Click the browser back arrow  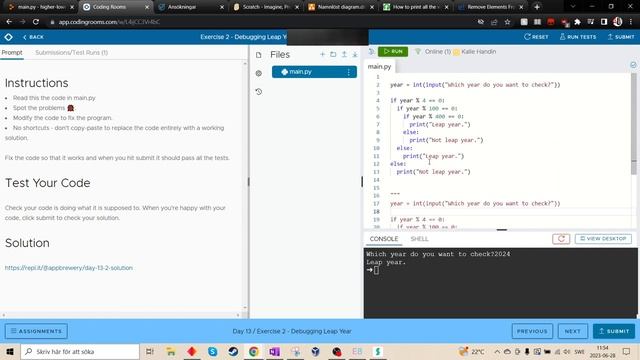pyautogui.click(x=9, y=22)
